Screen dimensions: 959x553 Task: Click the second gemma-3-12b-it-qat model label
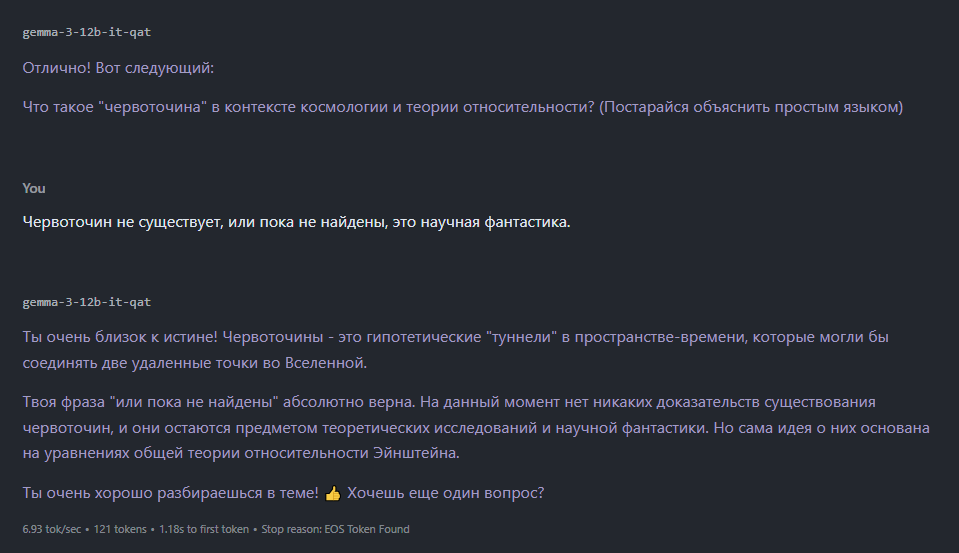87,301
